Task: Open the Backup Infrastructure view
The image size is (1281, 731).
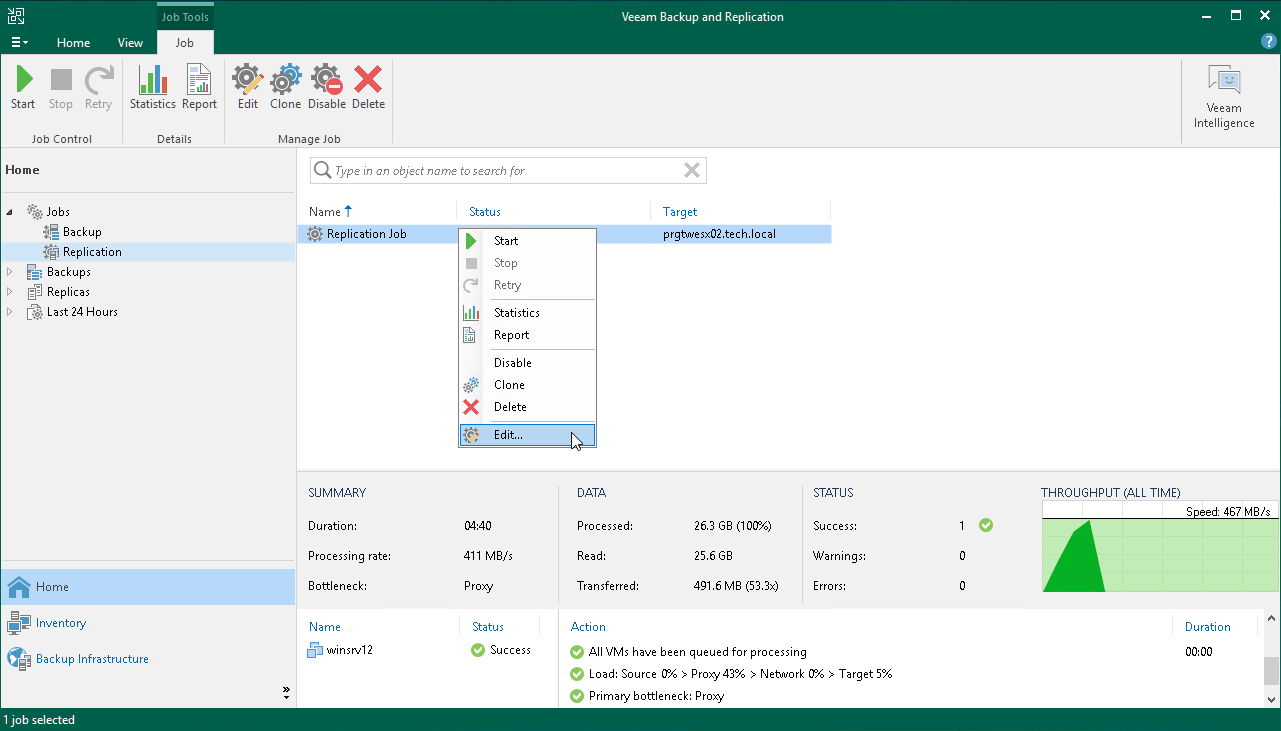Action: tap(148, 659)
